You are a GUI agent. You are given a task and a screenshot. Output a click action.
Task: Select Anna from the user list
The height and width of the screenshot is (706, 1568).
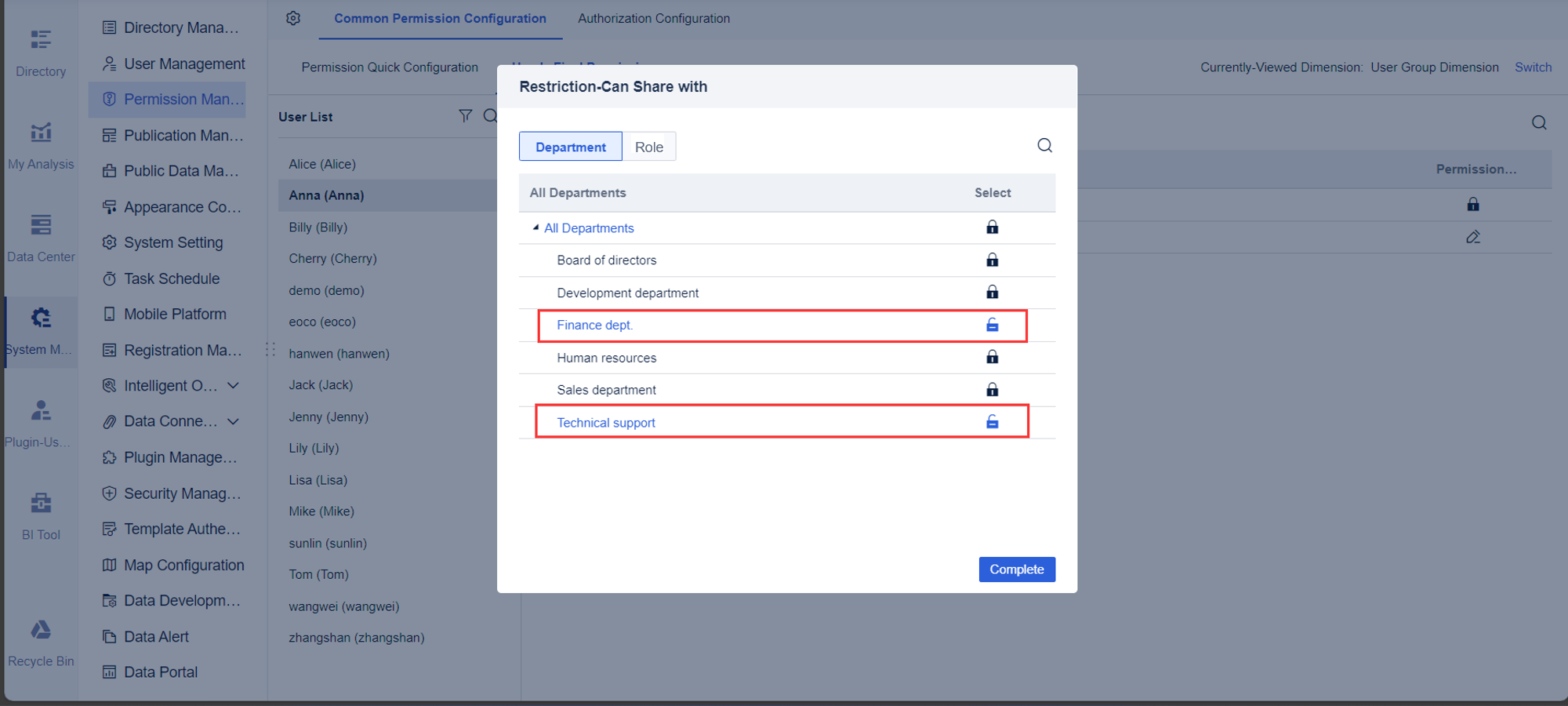point(326,195)
